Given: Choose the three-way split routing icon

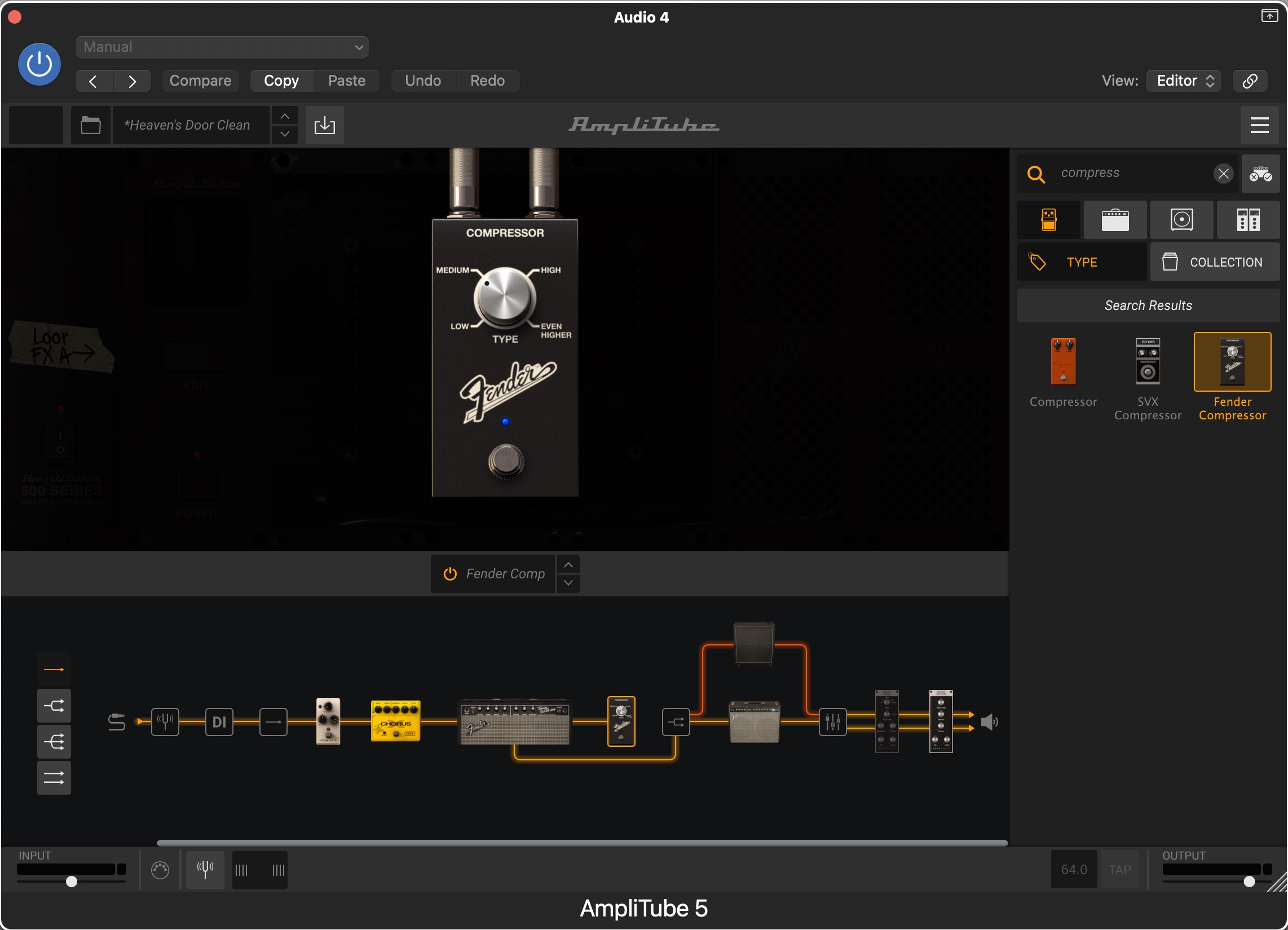Looking at the screenshot, I should click(x=54, y=742).
